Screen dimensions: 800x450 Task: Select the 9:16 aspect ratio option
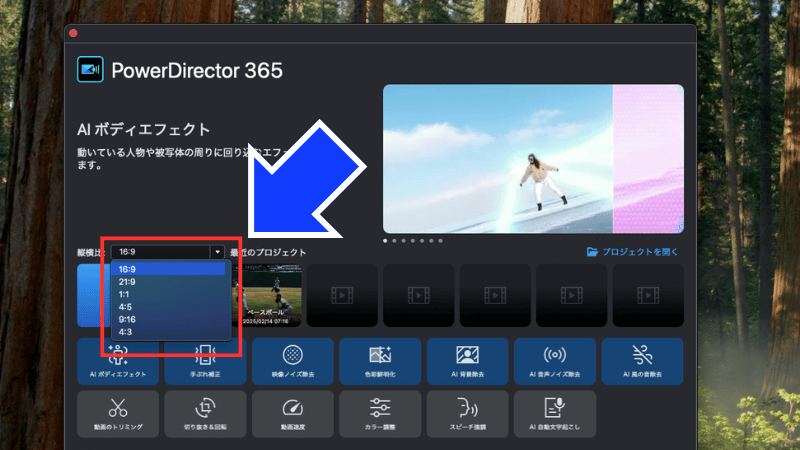[x=168, y=319]
